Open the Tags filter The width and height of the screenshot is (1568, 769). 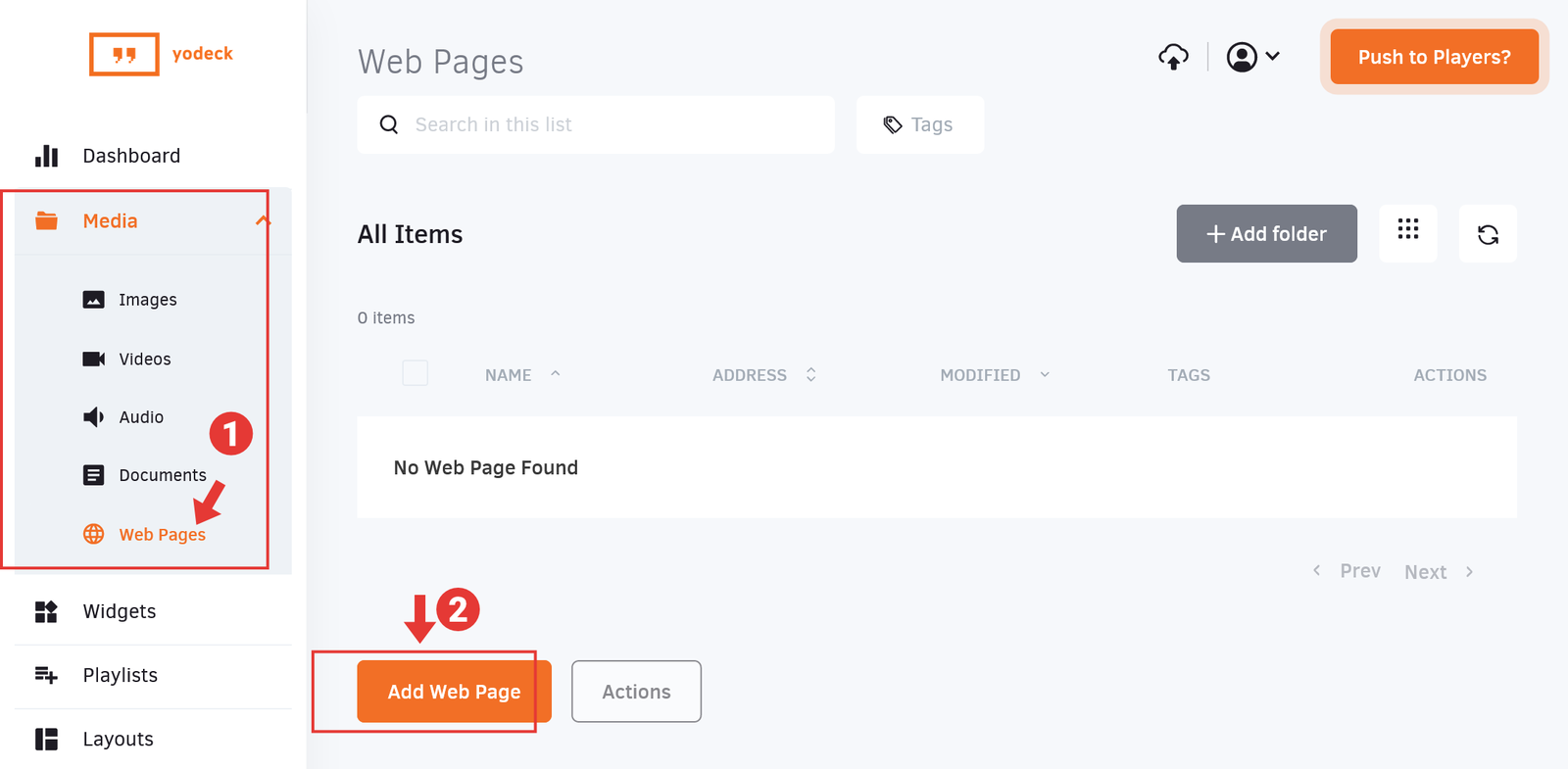pos(919,124)
